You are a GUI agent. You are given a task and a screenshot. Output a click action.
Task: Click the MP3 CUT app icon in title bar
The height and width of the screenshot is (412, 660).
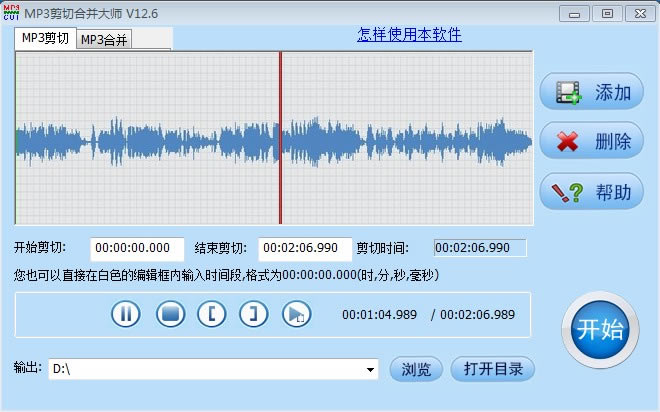point(11,13)
